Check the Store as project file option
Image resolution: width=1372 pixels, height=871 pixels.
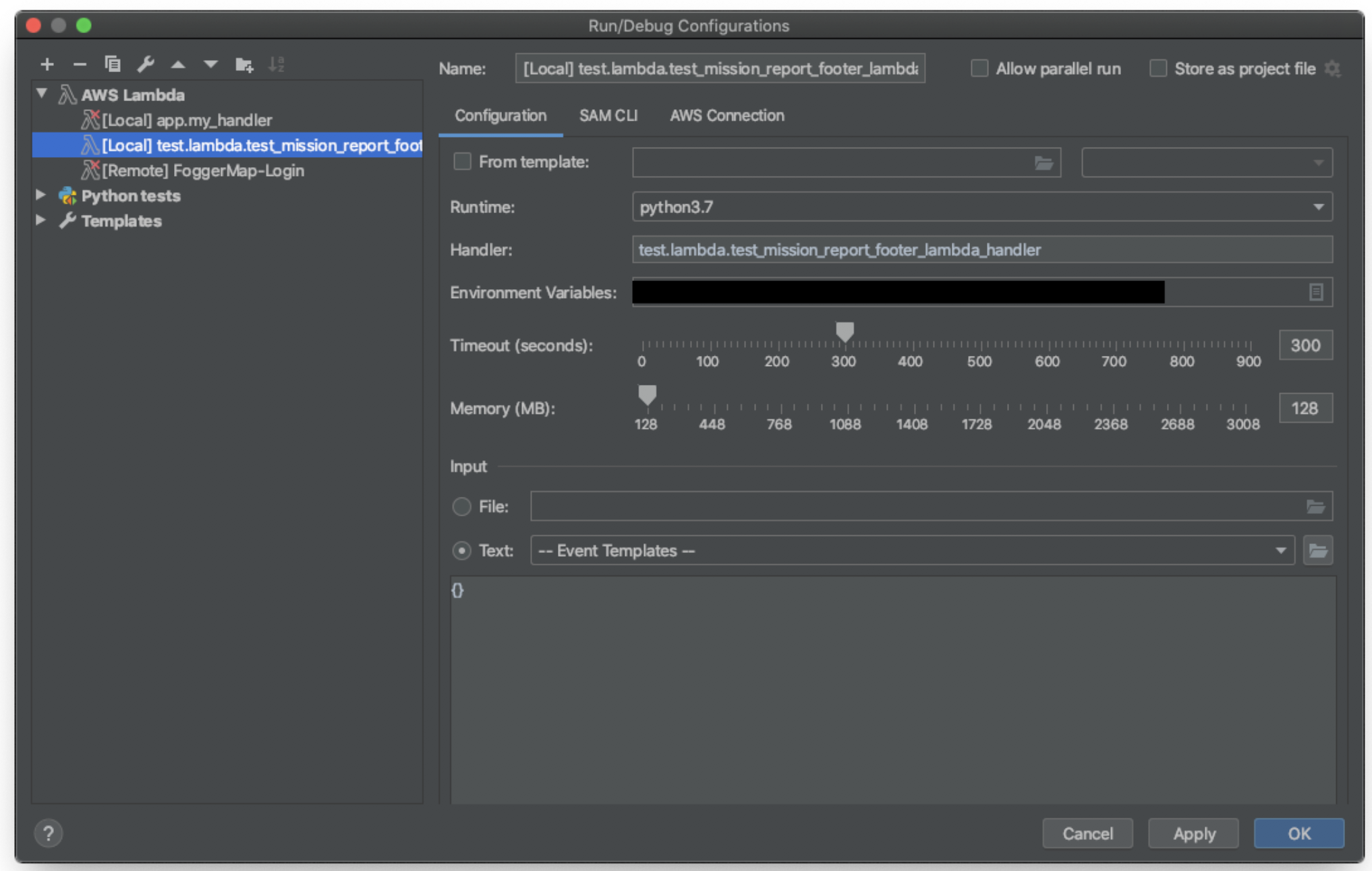(1158, 68)
